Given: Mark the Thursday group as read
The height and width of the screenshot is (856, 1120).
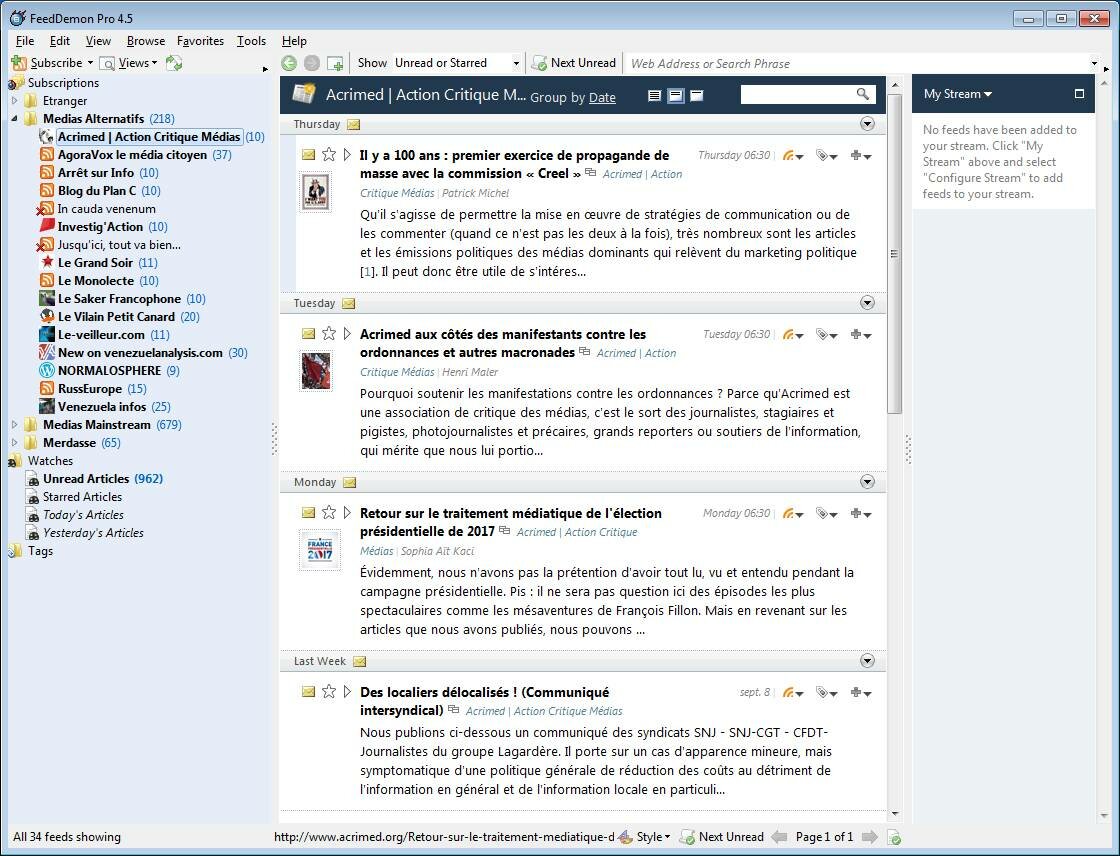Looking at the screenshot, I should pos(353,124).
